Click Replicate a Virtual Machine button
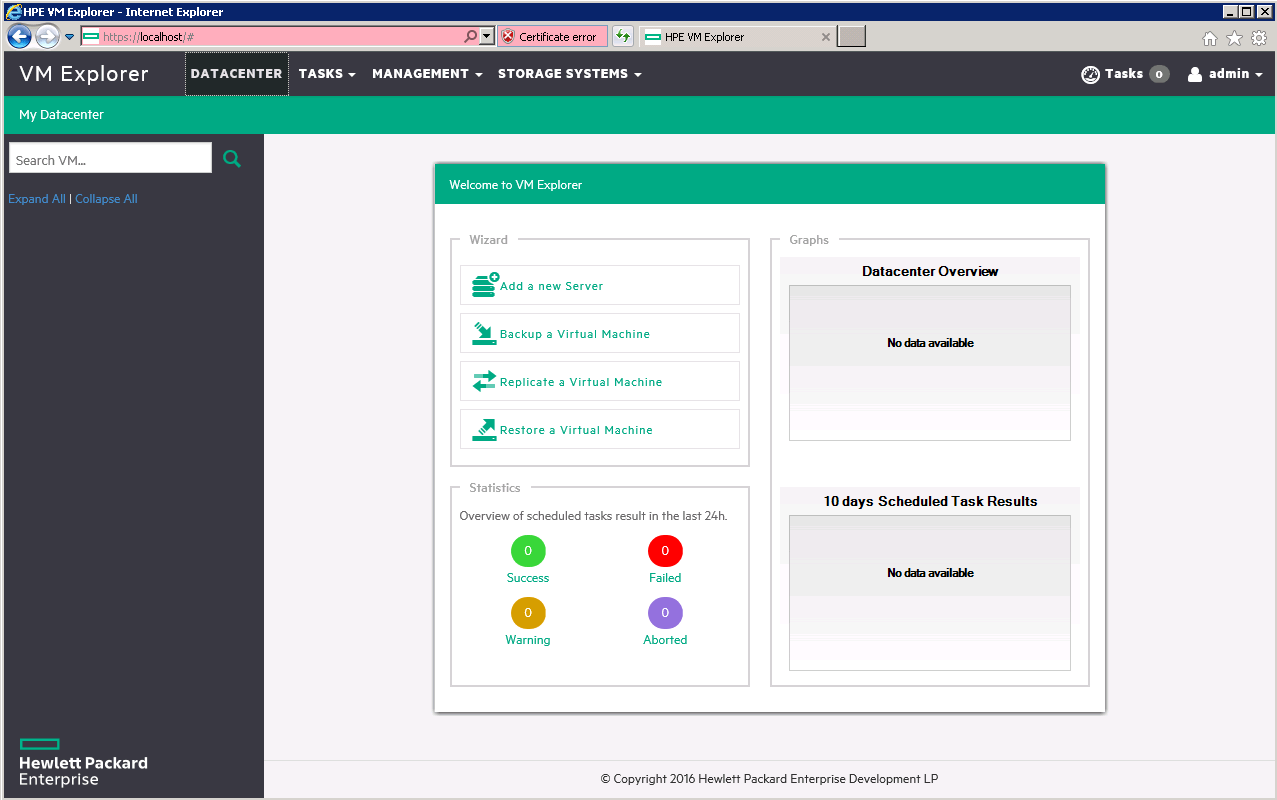1277x800 pixels. point(600,381)
